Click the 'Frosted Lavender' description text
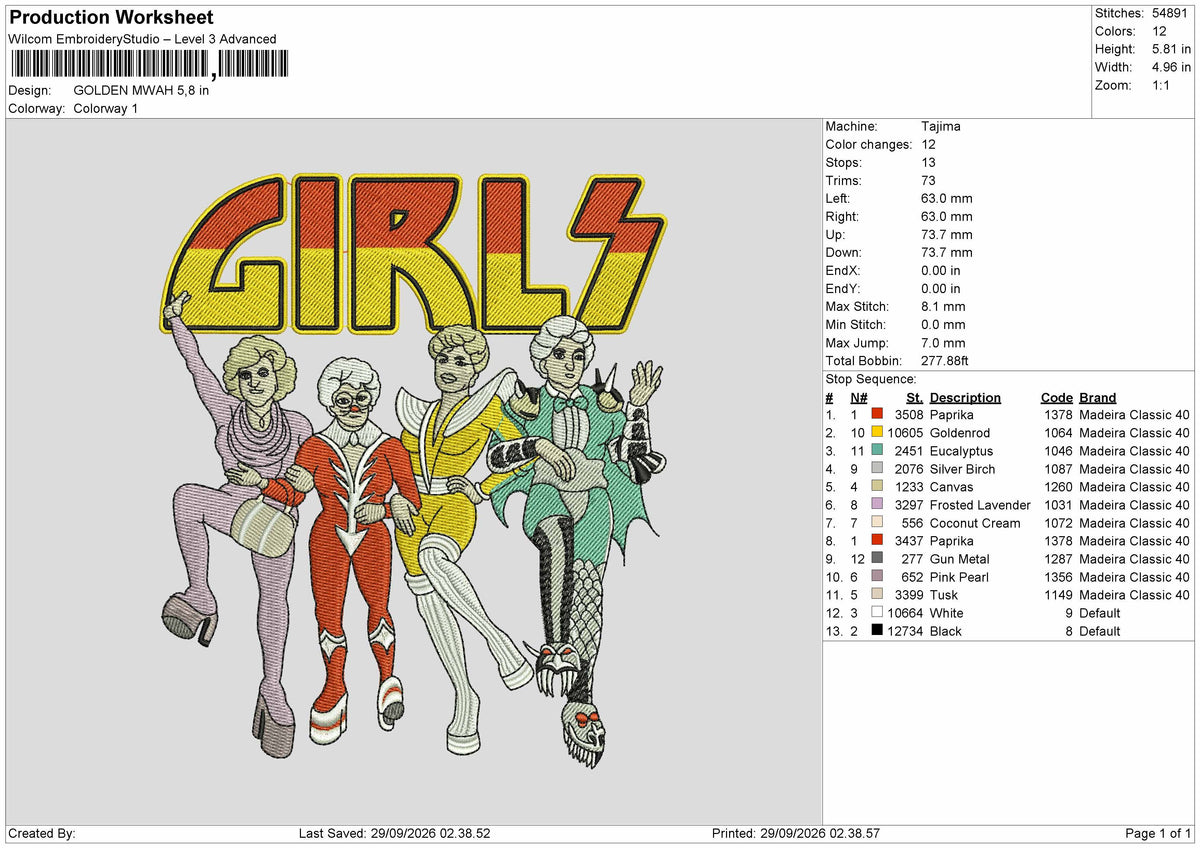The width and height of the screenshot is (1200, 848). (980, 504)
